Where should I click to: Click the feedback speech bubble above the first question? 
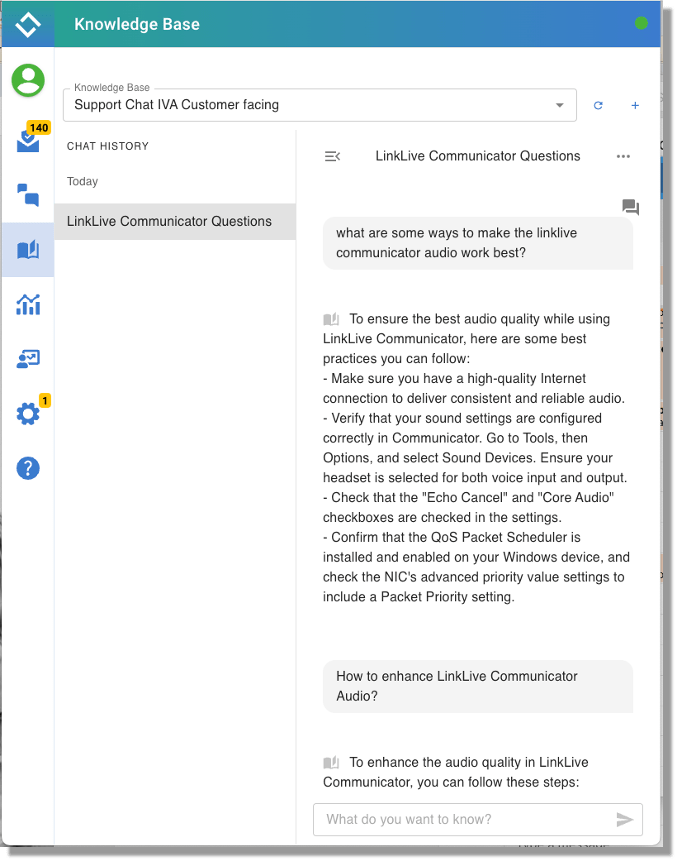[630, 207]
